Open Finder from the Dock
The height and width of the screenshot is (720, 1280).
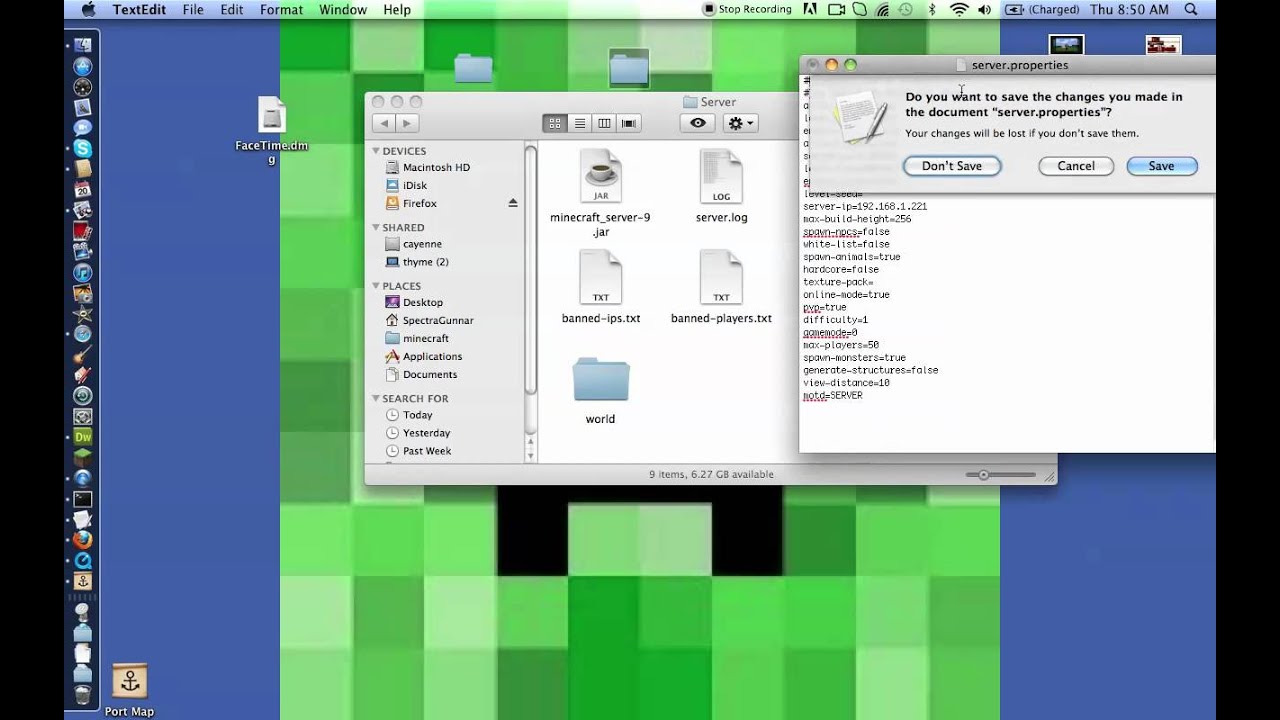(x=83, y=45)
